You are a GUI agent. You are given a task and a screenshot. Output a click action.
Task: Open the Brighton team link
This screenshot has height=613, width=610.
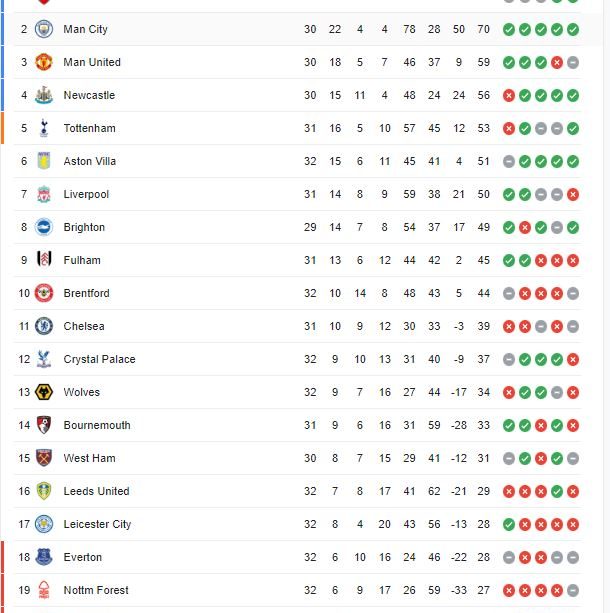pyautogui.click(x=84, y=227)
